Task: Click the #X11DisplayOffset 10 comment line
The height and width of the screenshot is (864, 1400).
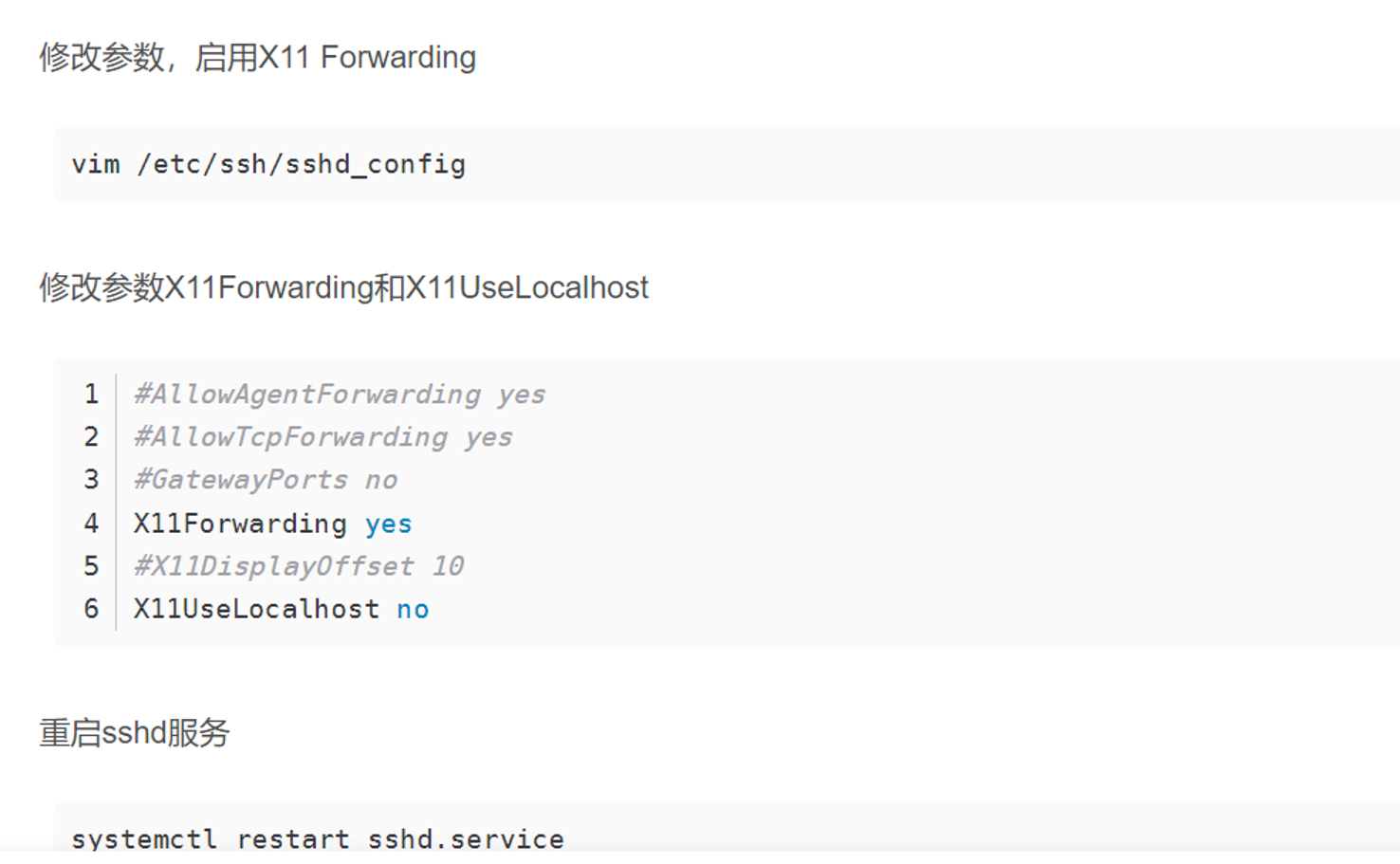Action: (299, 566)
